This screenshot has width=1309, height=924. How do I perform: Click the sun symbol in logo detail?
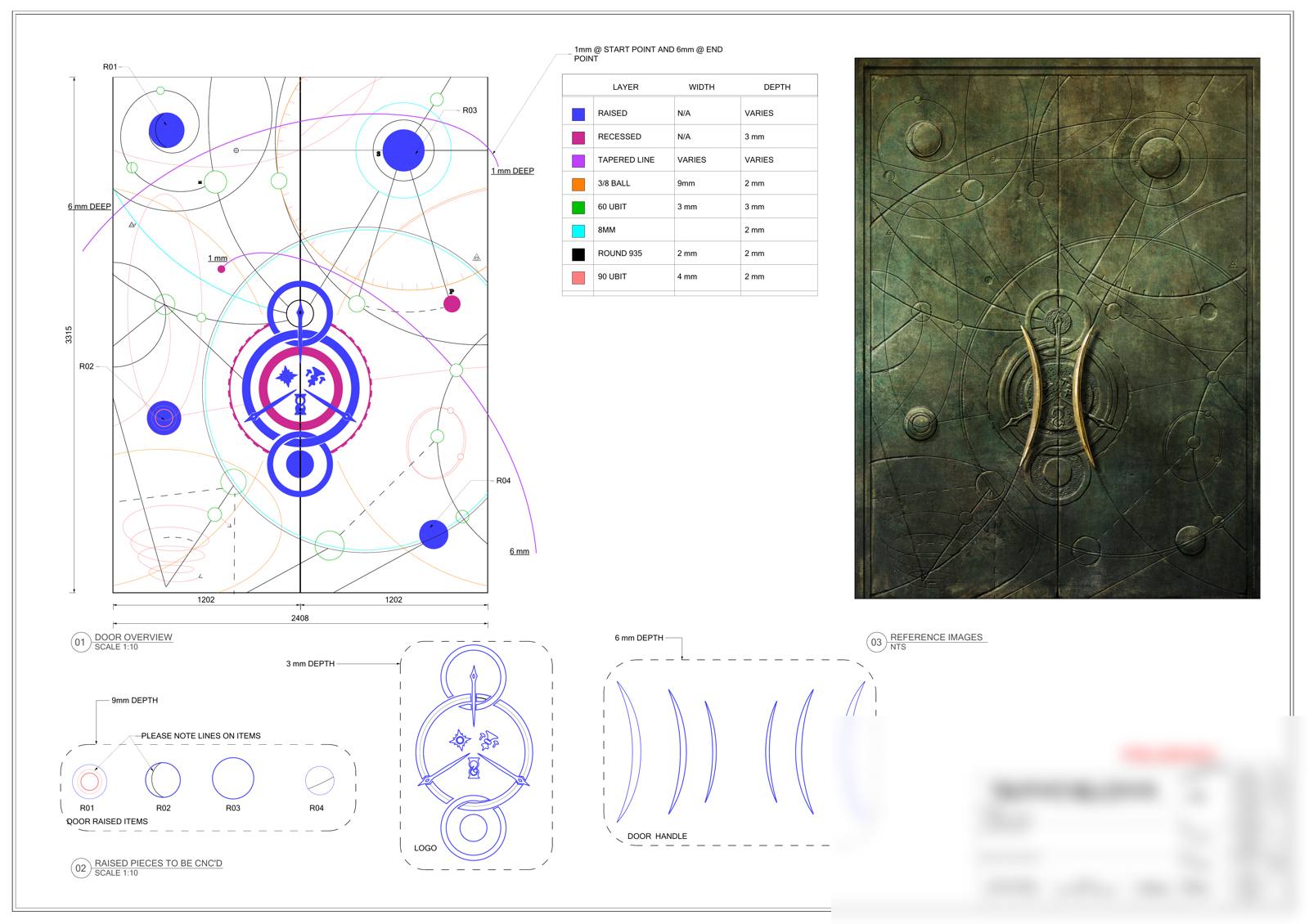coord(460,741)
